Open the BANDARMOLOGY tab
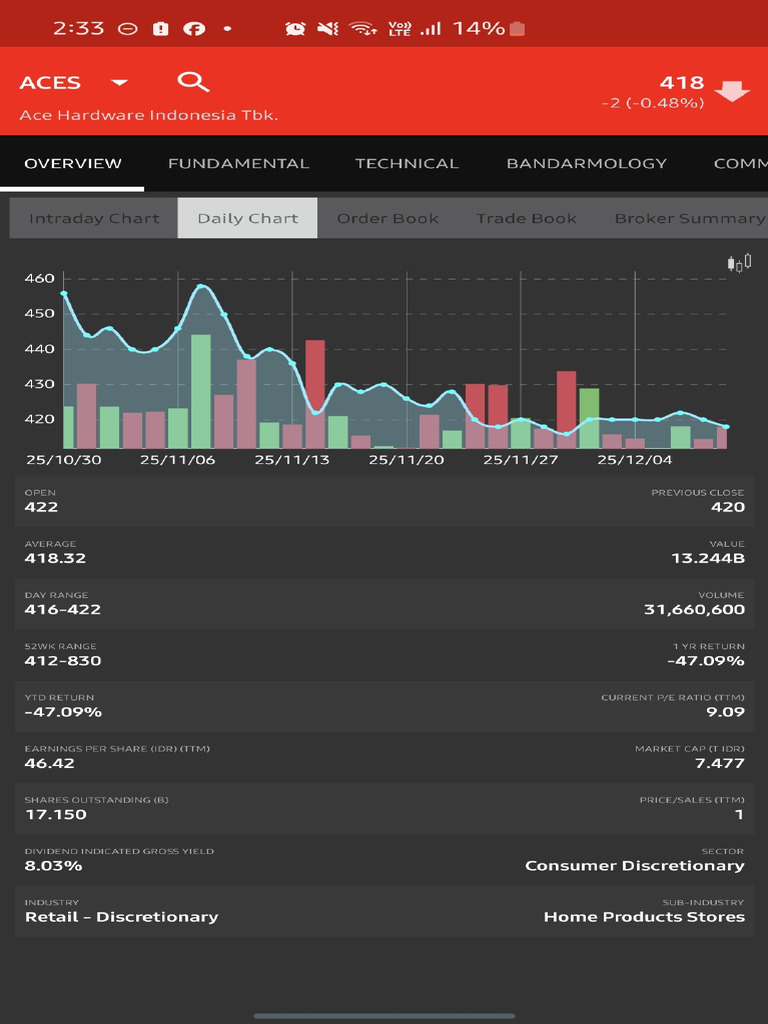The height and width of the screenshot is (1024, 768). click(x=586, y=163)
